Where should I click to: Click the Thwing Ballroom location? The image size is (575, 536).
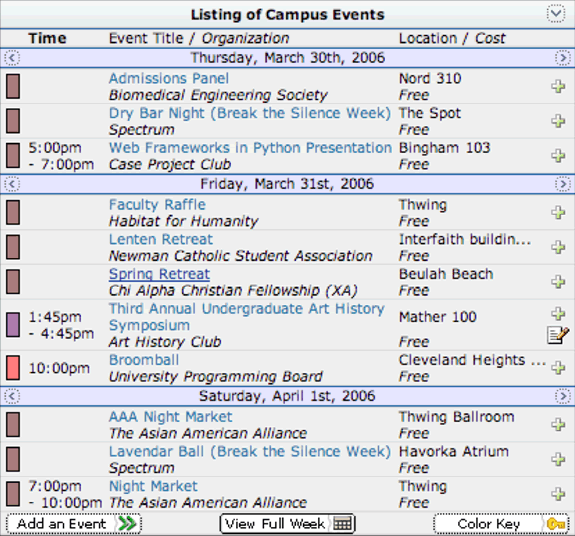click(457, 417)
